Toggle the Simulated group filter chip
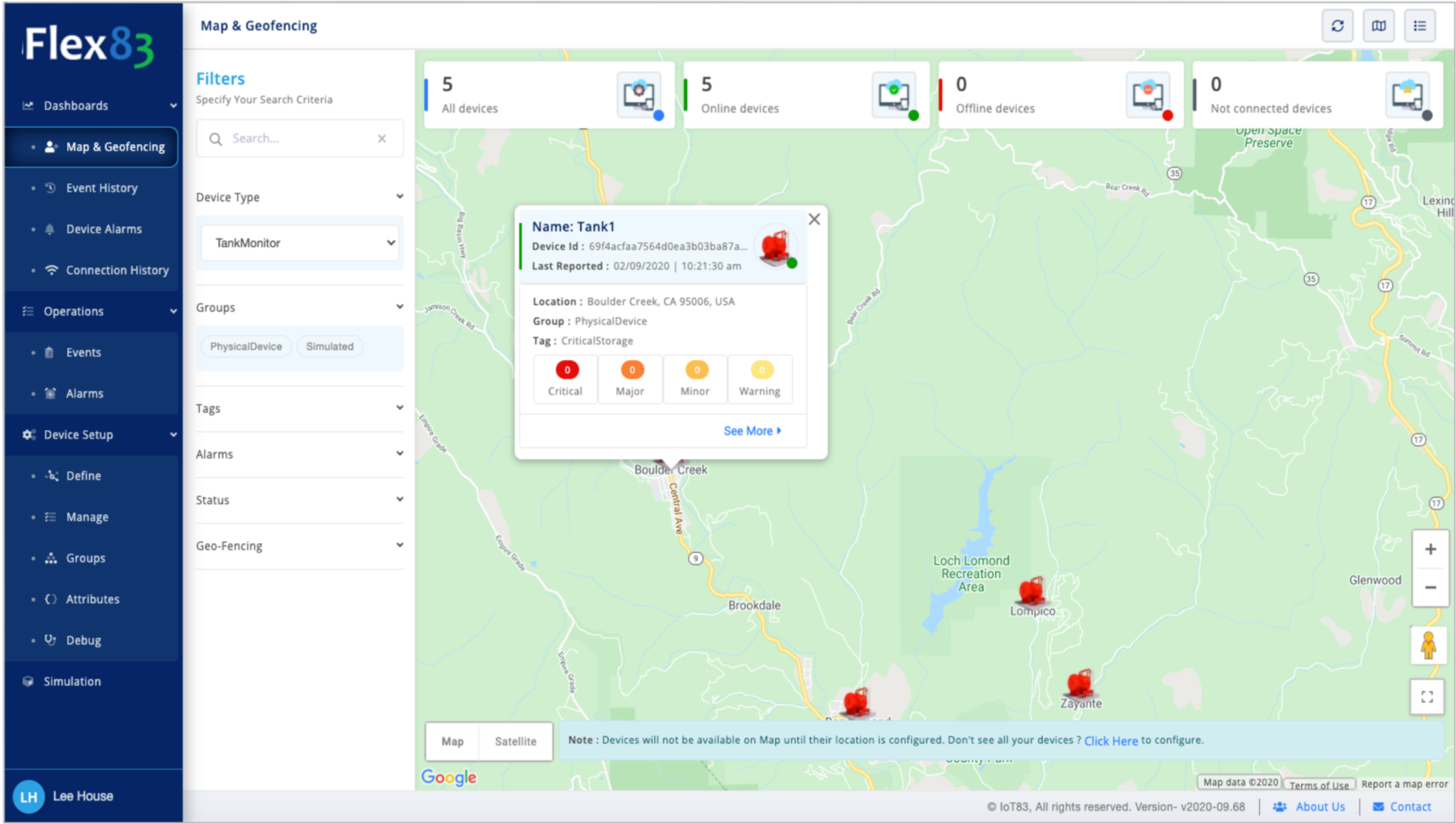Image resolution: width=1456 pixels, height=824 pixels. pos(329,347)
